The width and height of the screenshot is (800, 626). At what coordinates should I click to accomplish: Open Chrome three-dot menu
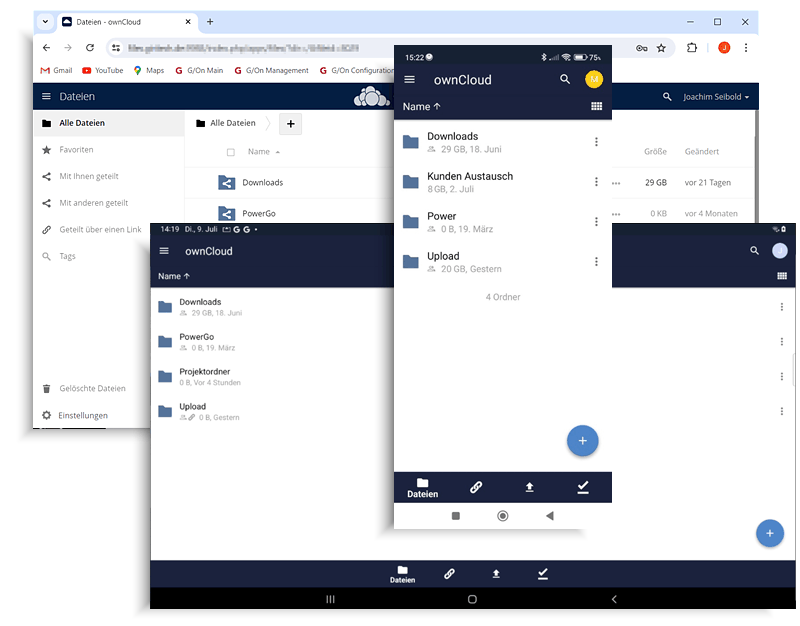coord(746,48)
